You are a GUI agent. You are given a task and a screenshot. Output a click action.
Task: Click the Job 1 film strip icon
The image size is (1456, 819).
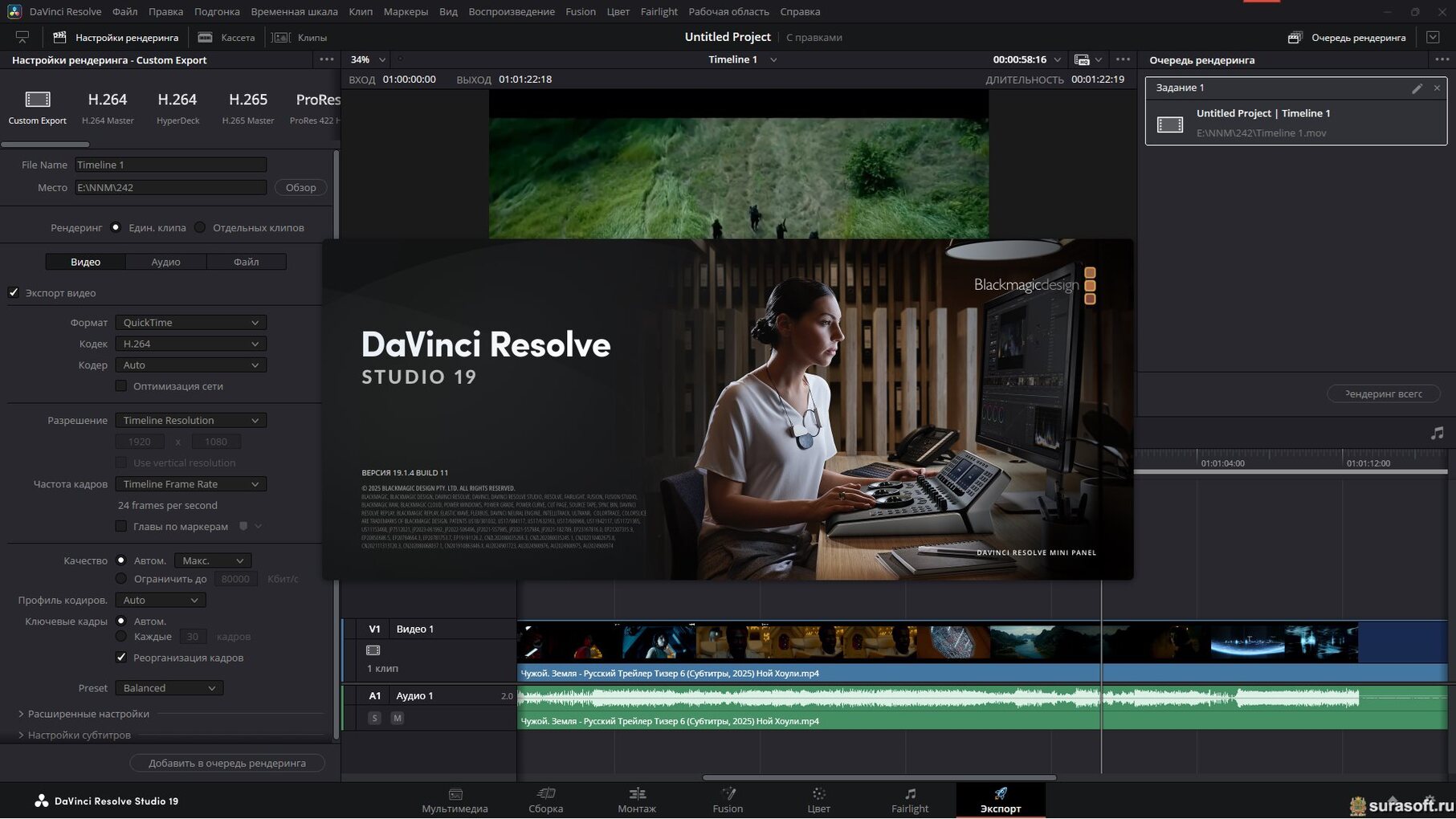pos(1169,124)
